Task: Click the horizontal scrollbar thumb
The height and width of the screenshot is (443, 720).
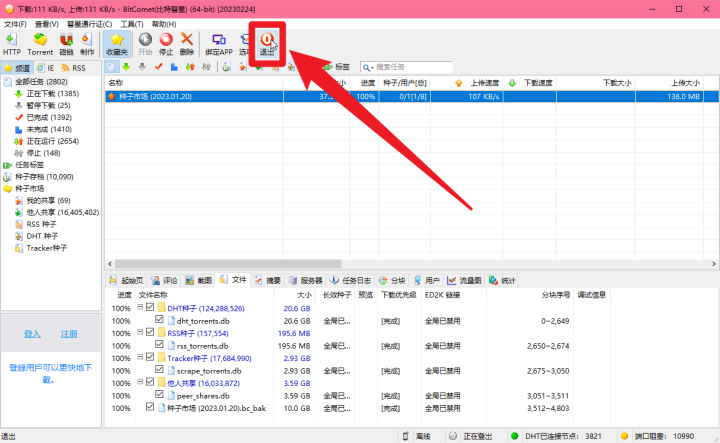Action: (228, 264)
